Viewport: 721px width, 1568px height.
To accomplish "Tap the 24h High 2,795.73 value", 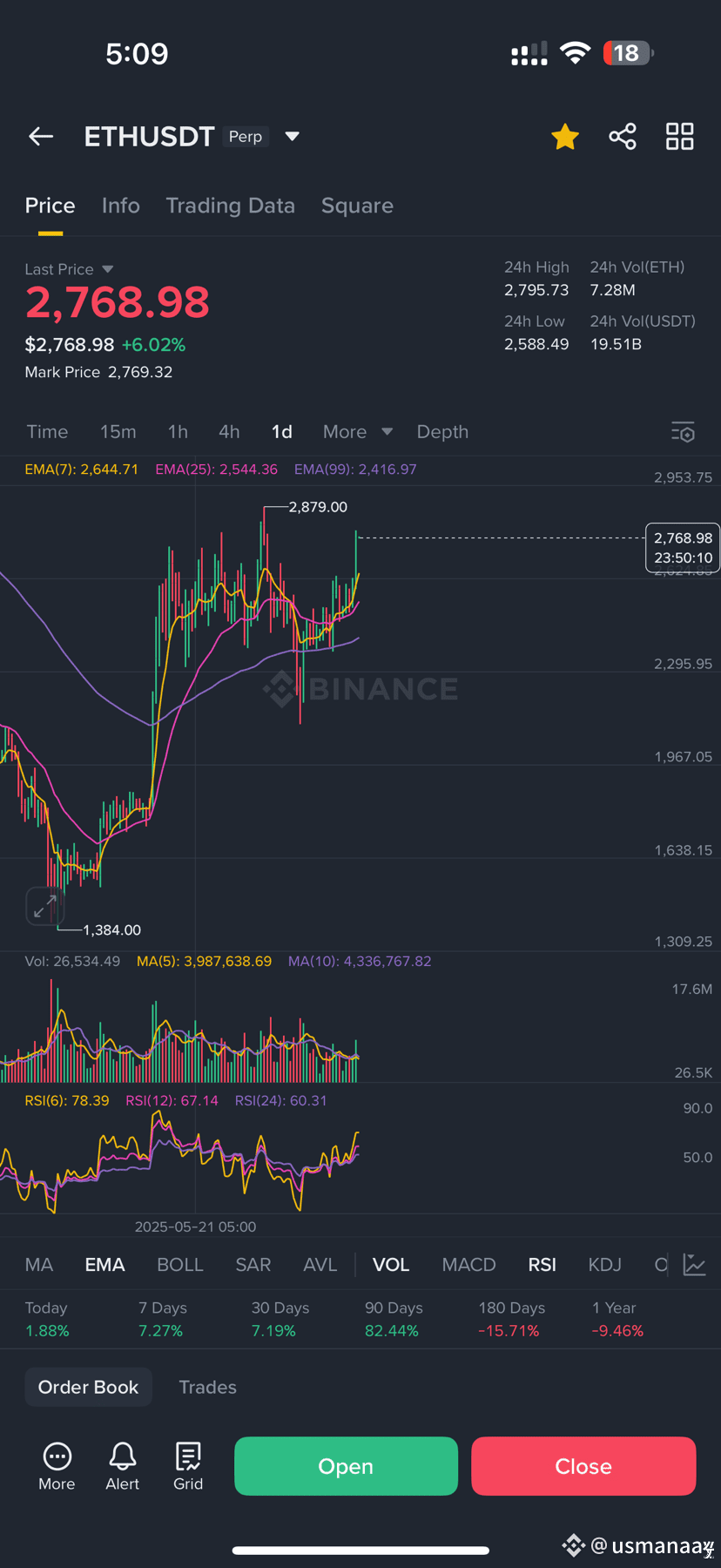I will pyautogui.click(x=536, y=290).
